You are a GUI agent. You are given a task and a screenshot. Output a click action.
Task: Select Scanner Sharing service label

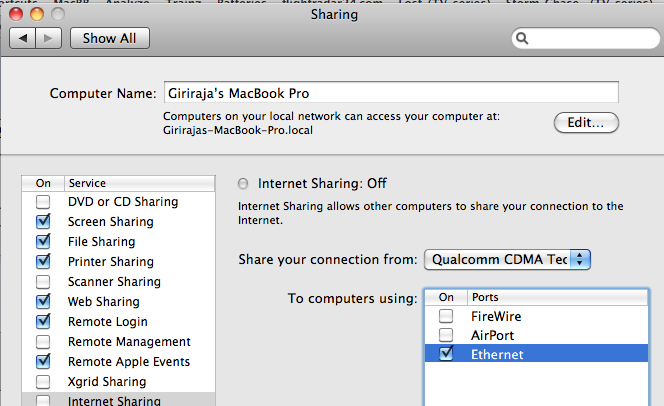(114, 282)
